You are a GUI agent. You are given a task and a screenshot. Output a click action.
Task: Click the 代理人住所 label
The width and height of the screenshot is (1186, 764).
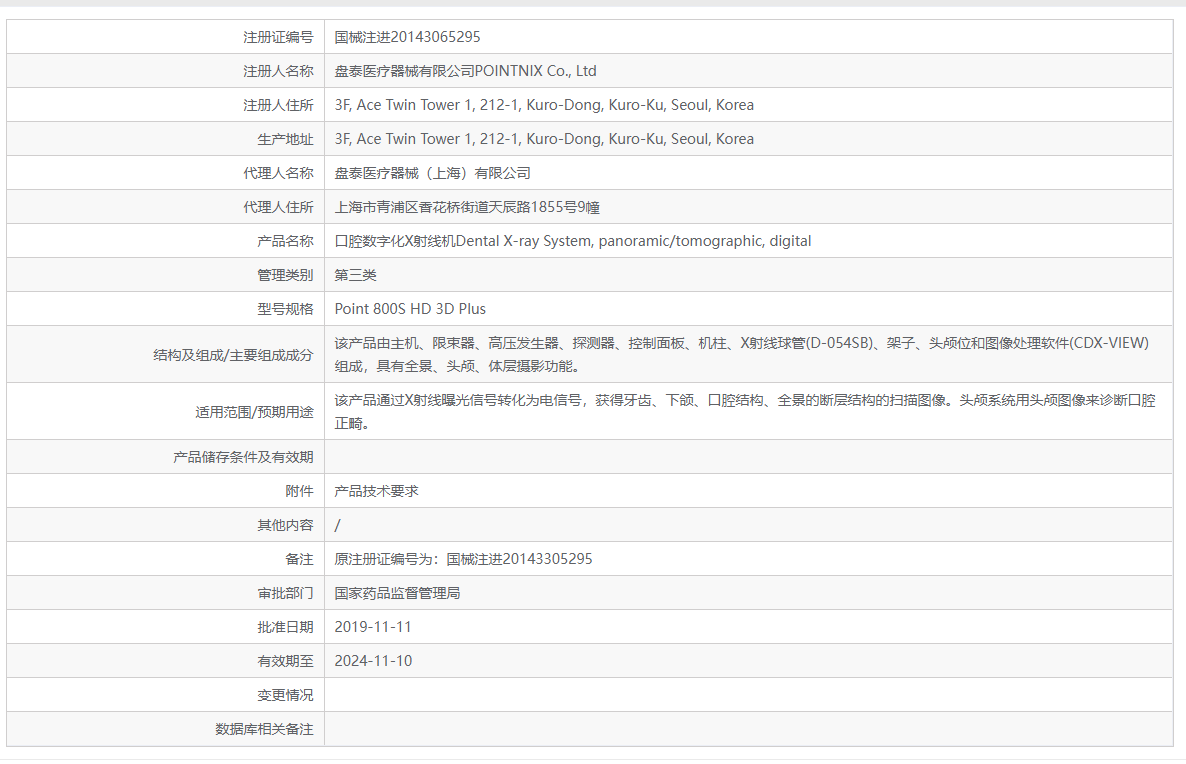click(278, 207)
